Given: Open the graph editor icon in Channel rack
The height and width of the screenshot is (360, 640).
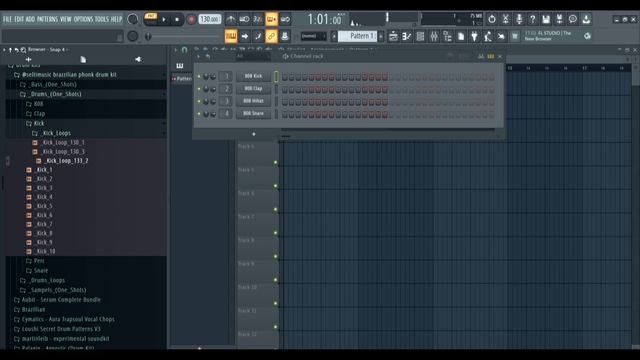Looking at the screenshot, I should coord(481,56).
